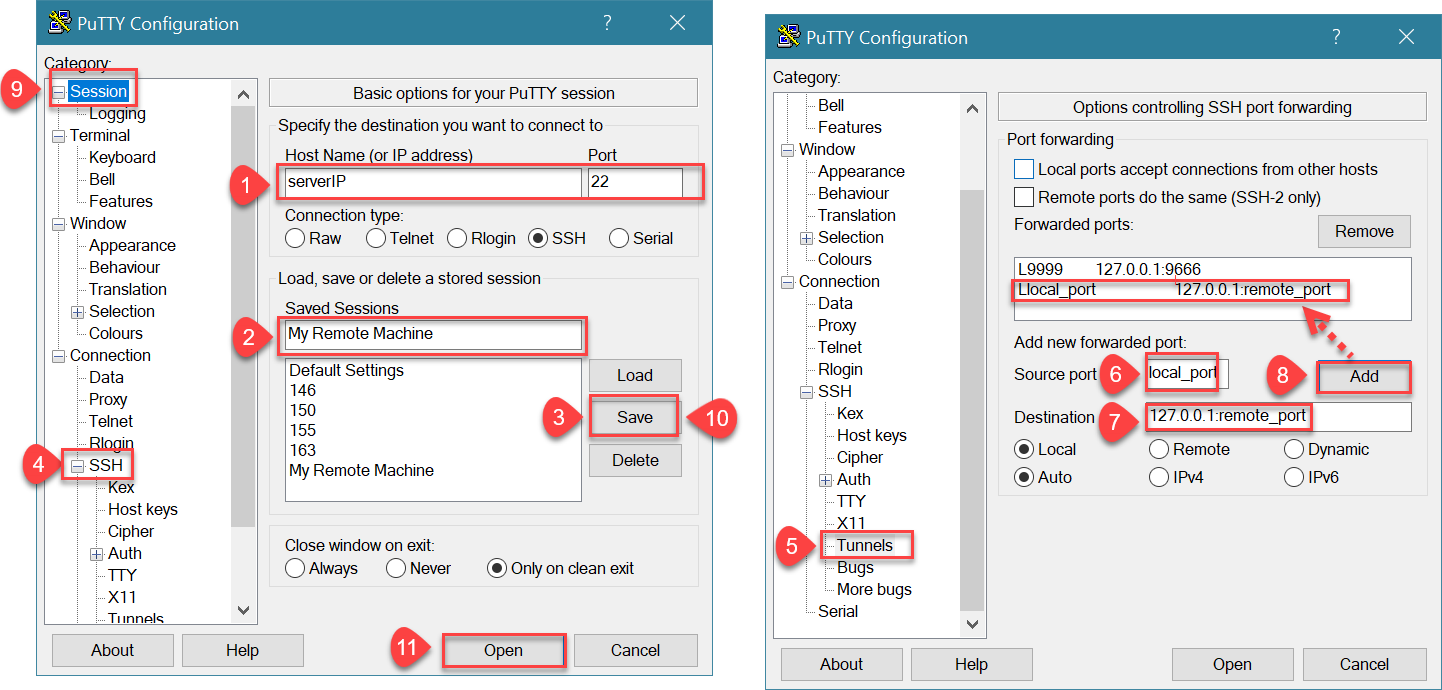Select saved session '155'
The image size is (1442, 690).
(302, 430)
